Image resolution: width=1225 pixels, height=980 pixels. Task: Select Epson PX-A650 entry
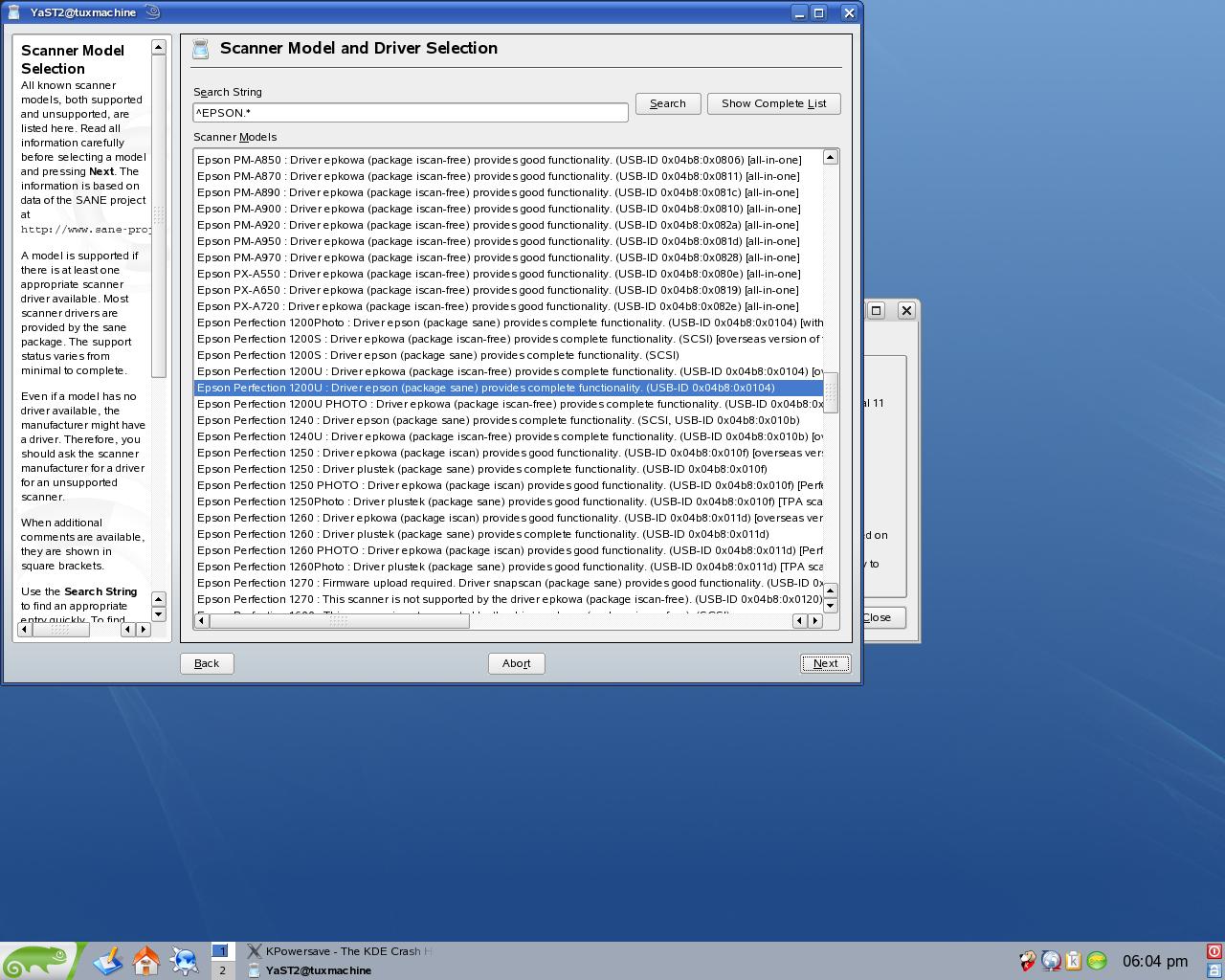(508, 290)
